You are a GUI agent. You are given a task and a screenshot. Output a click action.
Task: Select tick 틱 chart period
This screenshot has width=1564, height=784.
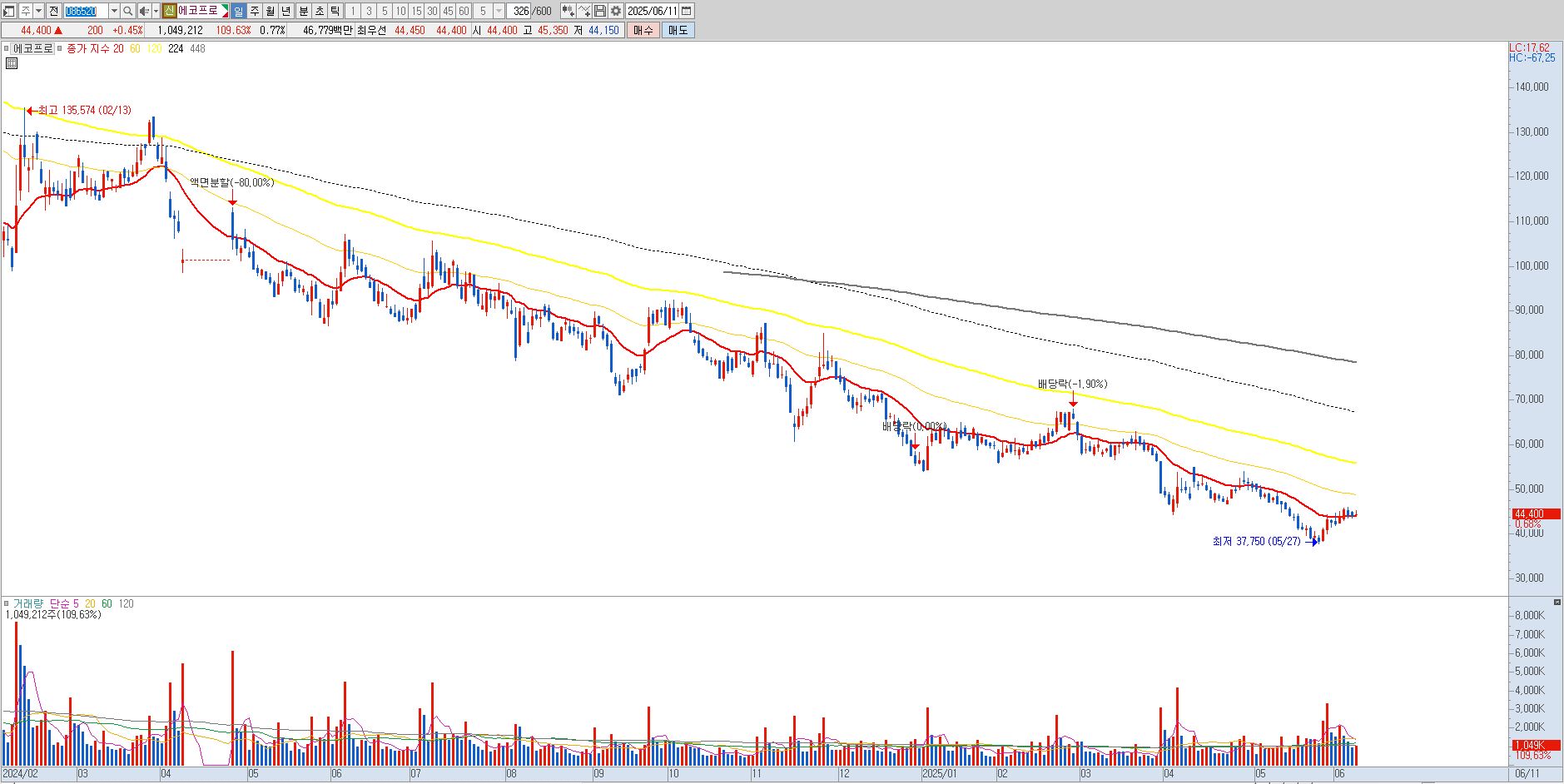(335, 11)
